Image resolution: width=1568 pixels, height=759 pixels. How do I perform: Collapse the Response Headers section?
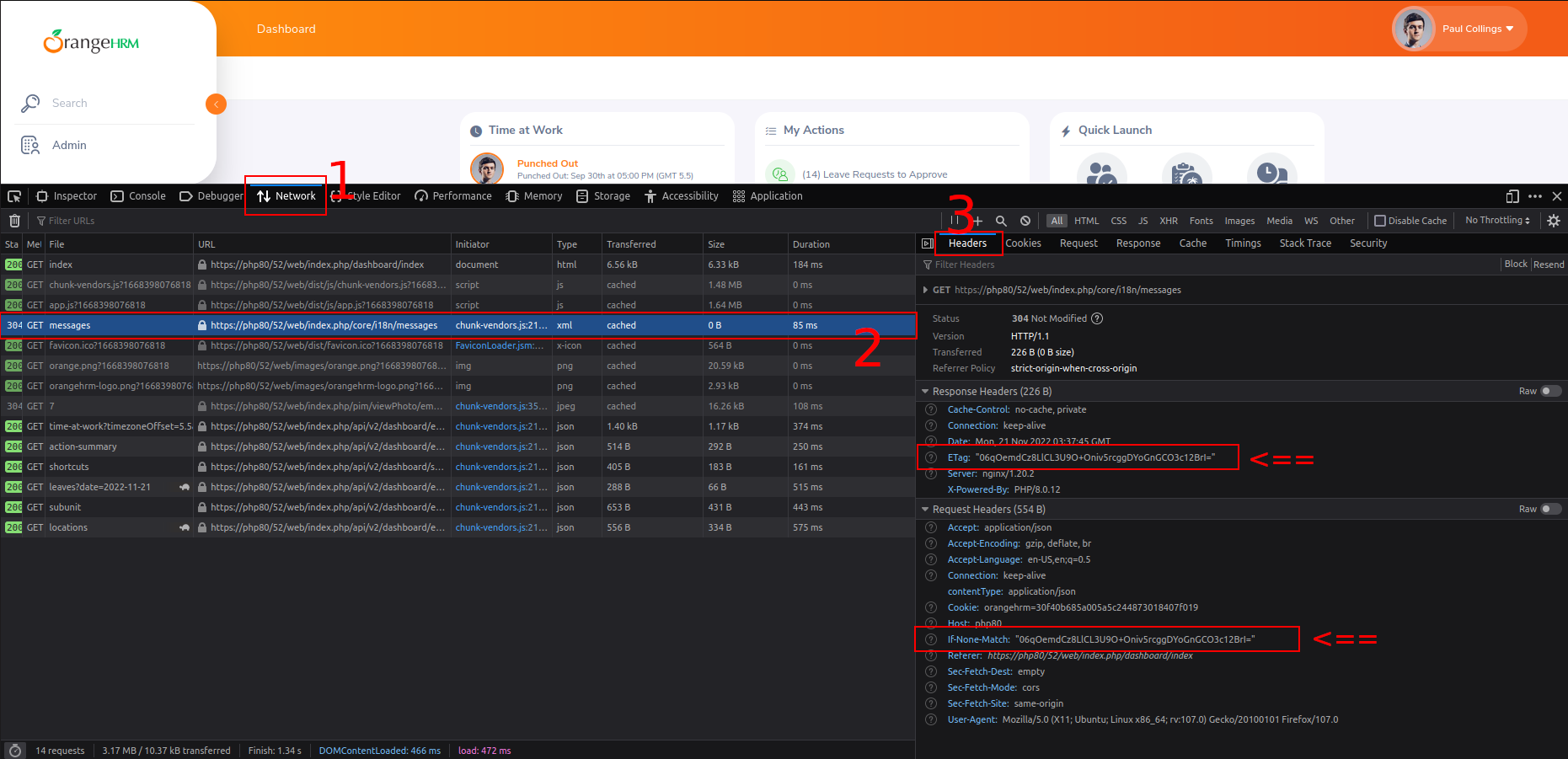[925, 391]
